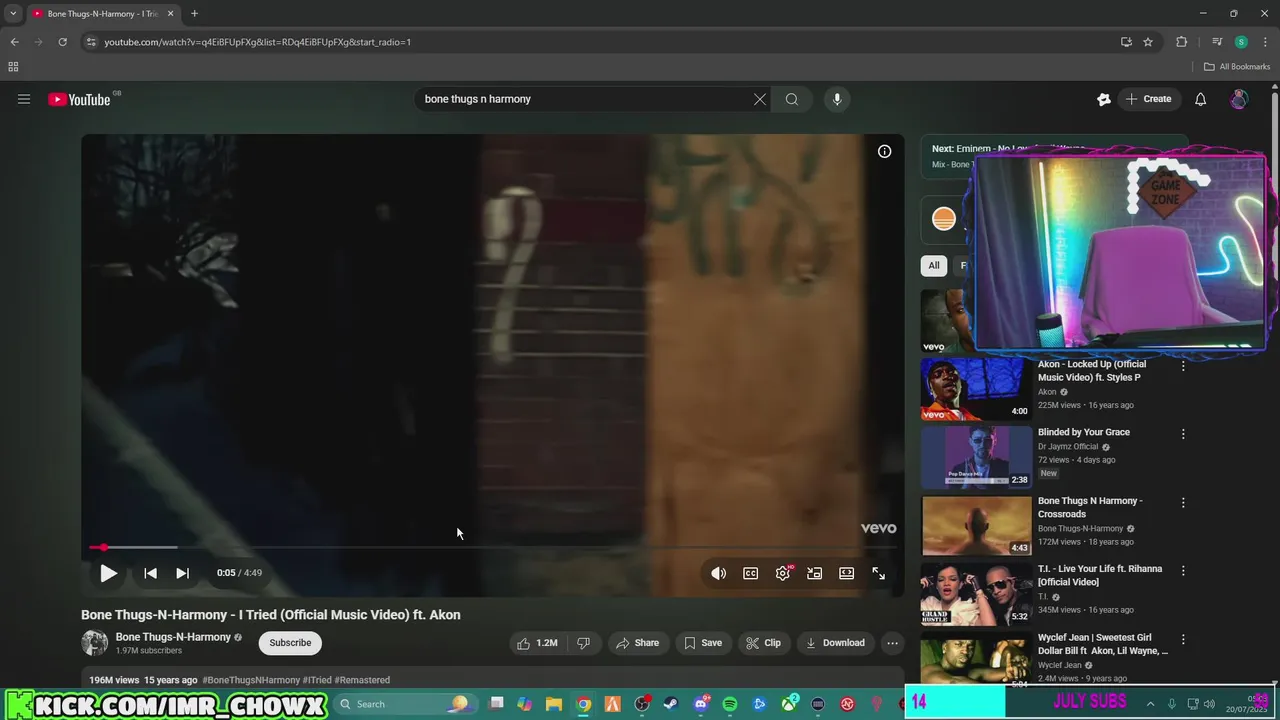The image size is (1280, 720).
Task: Toggle closed captions
Action: tap(750, 573)
